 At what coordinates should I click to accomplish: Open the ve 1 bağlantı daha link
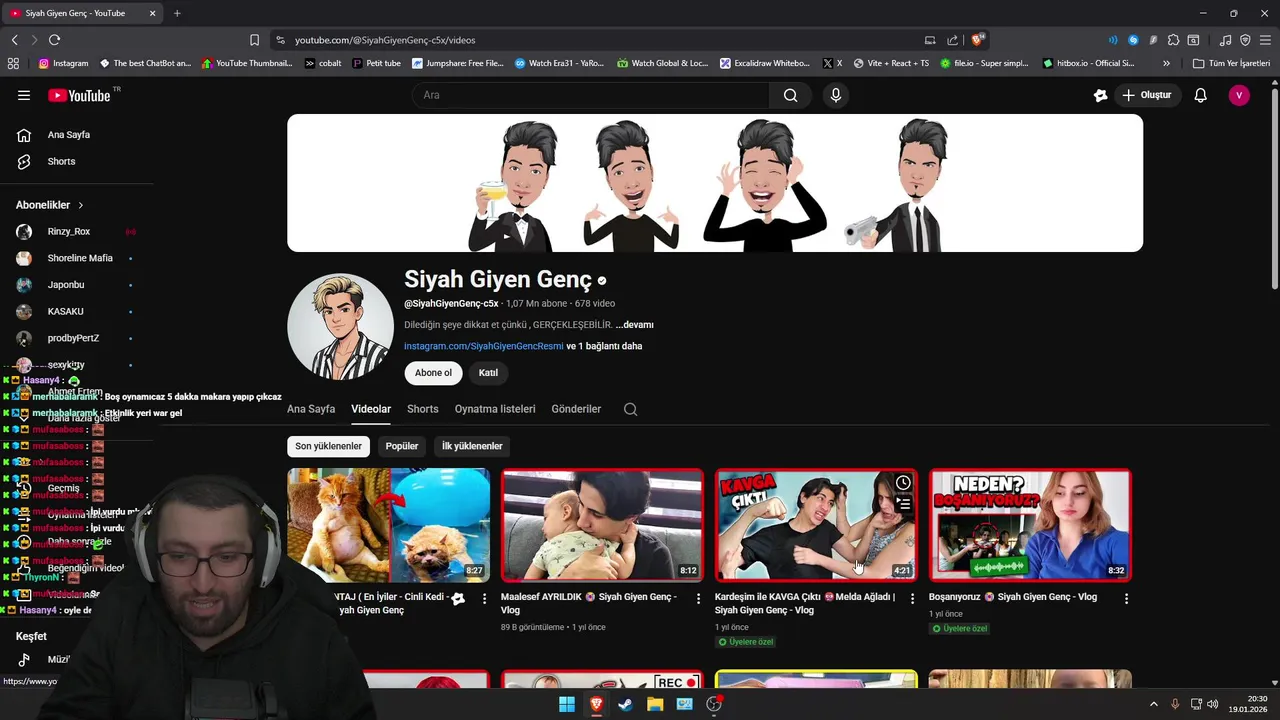tap(604, 346)
